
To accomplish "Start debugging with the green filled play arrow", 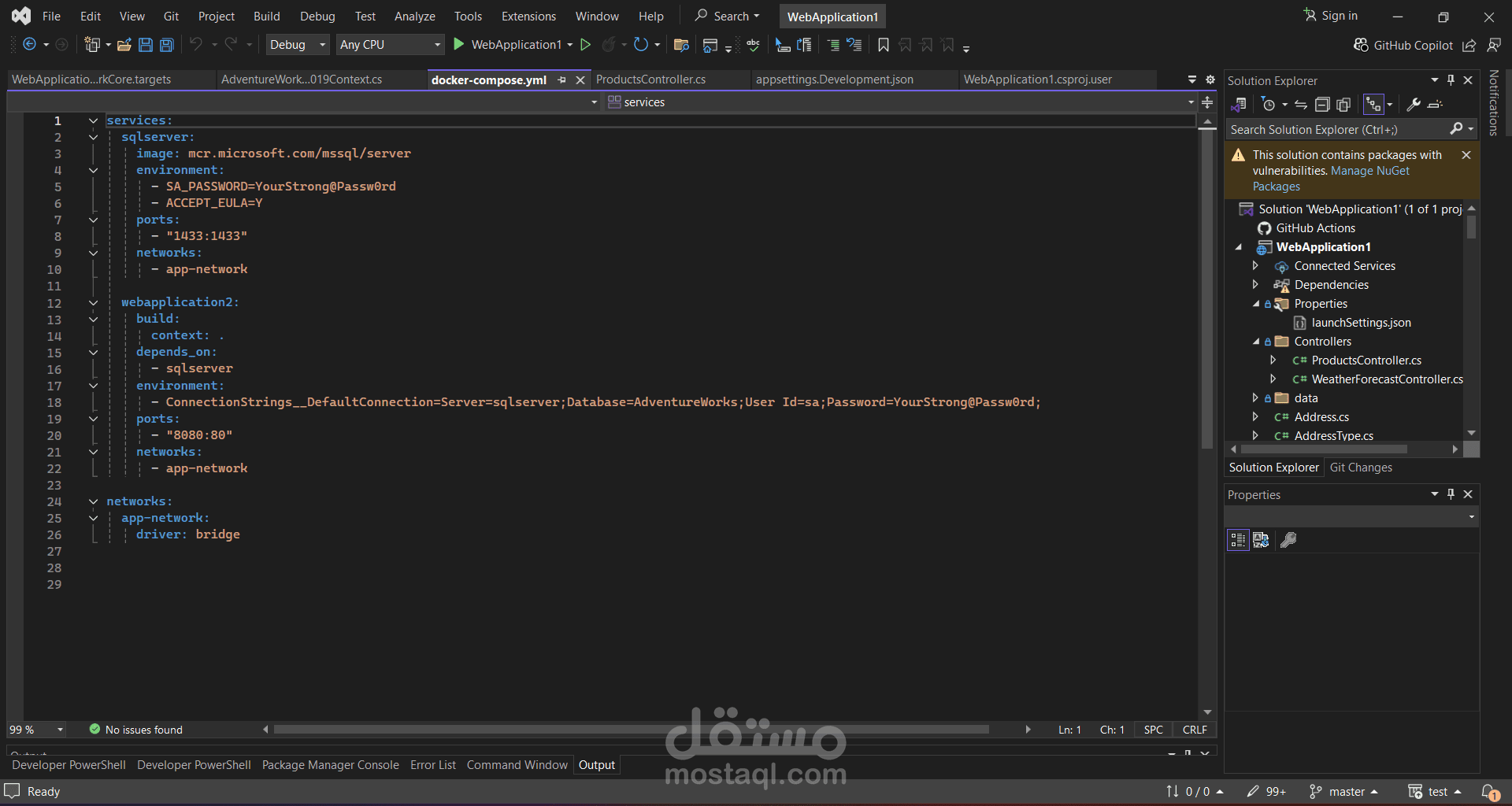I will coord(459,45).
